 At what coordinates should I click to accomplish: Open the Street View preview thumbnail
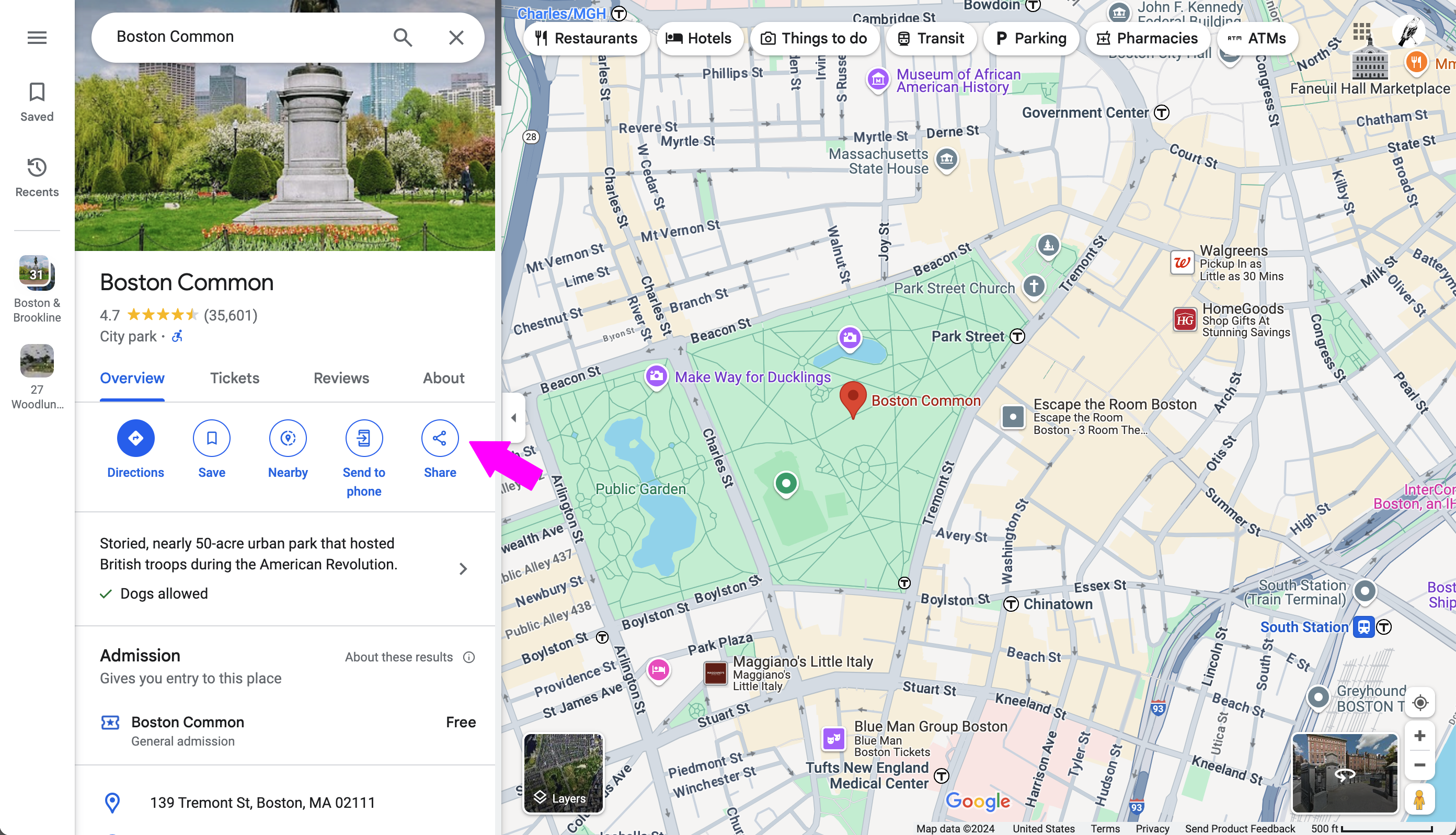[x=1345, y=773]
